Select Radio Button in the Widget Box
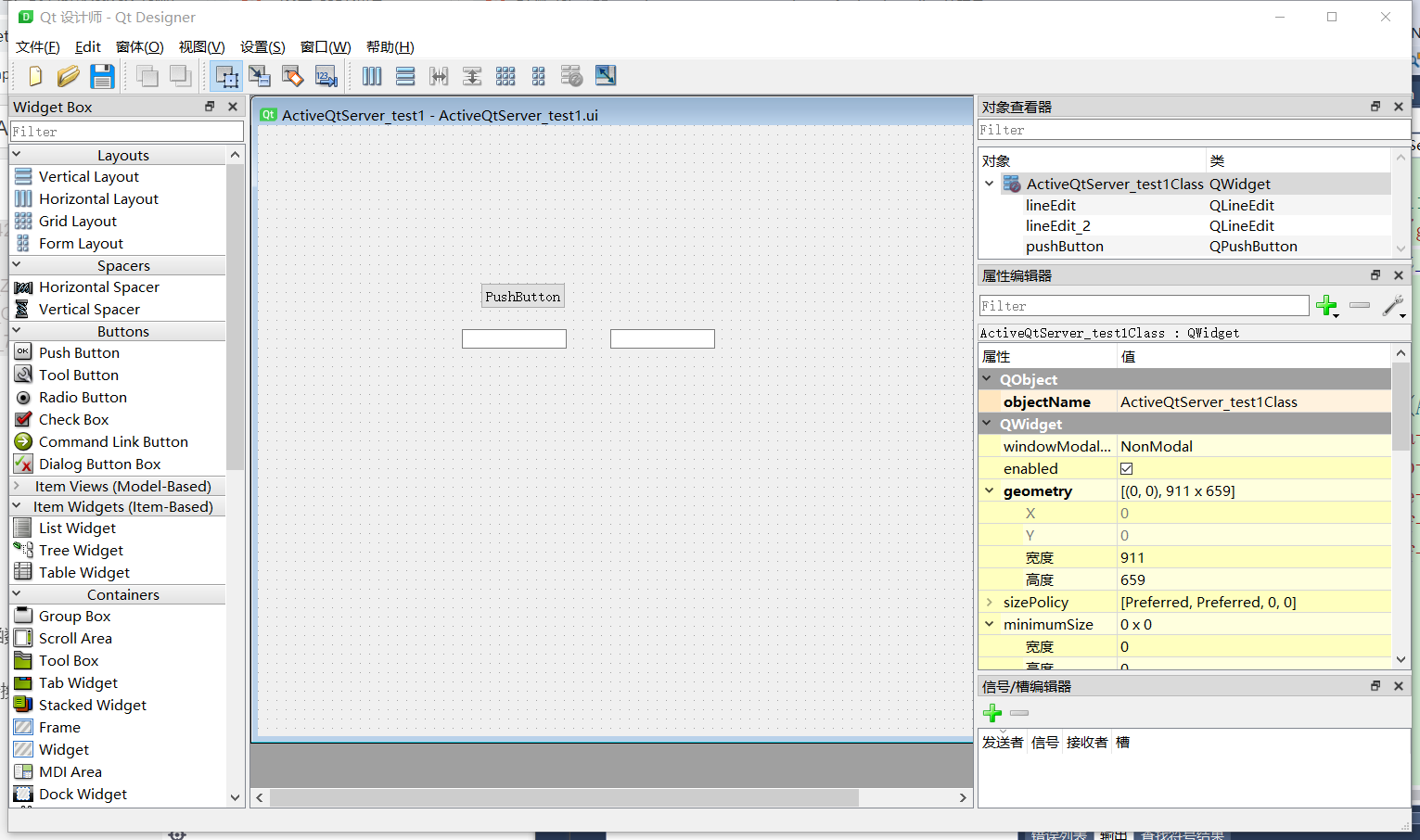 [x=83, y=397]
